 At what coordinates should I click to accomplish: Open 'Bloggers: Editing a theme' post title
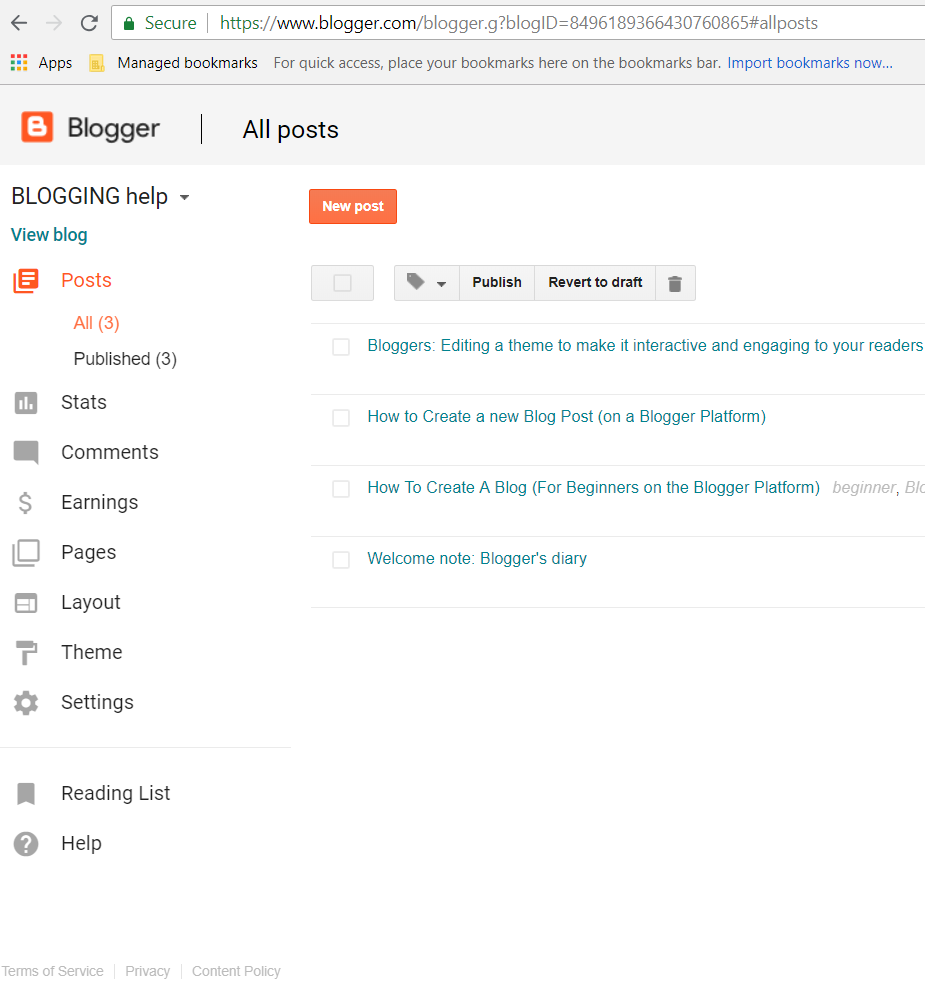click(x=645, y=346)
